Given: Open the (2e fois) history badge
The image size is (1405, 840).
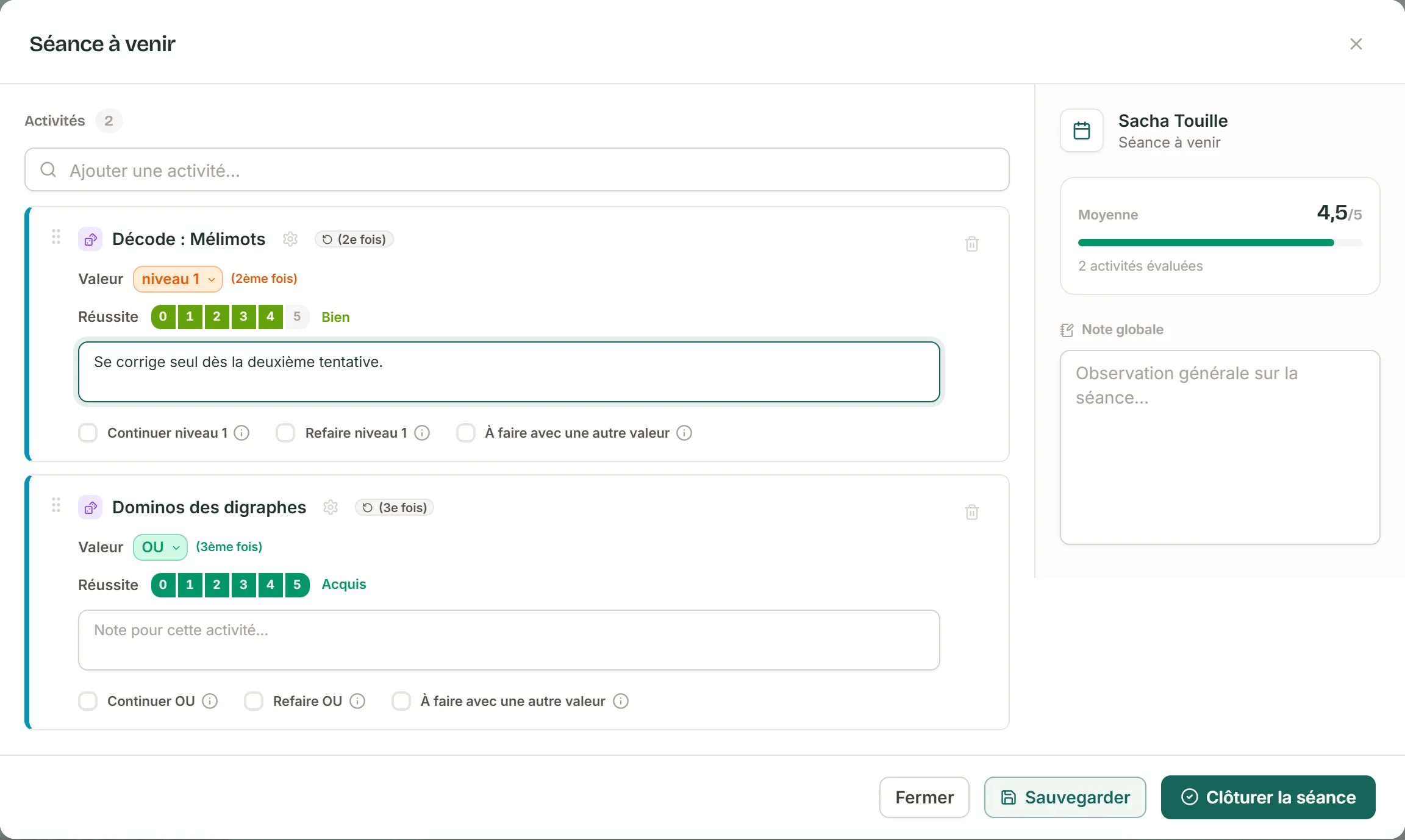Looking at the screenshot, I should pyautogui.click(x=354, y=240).
